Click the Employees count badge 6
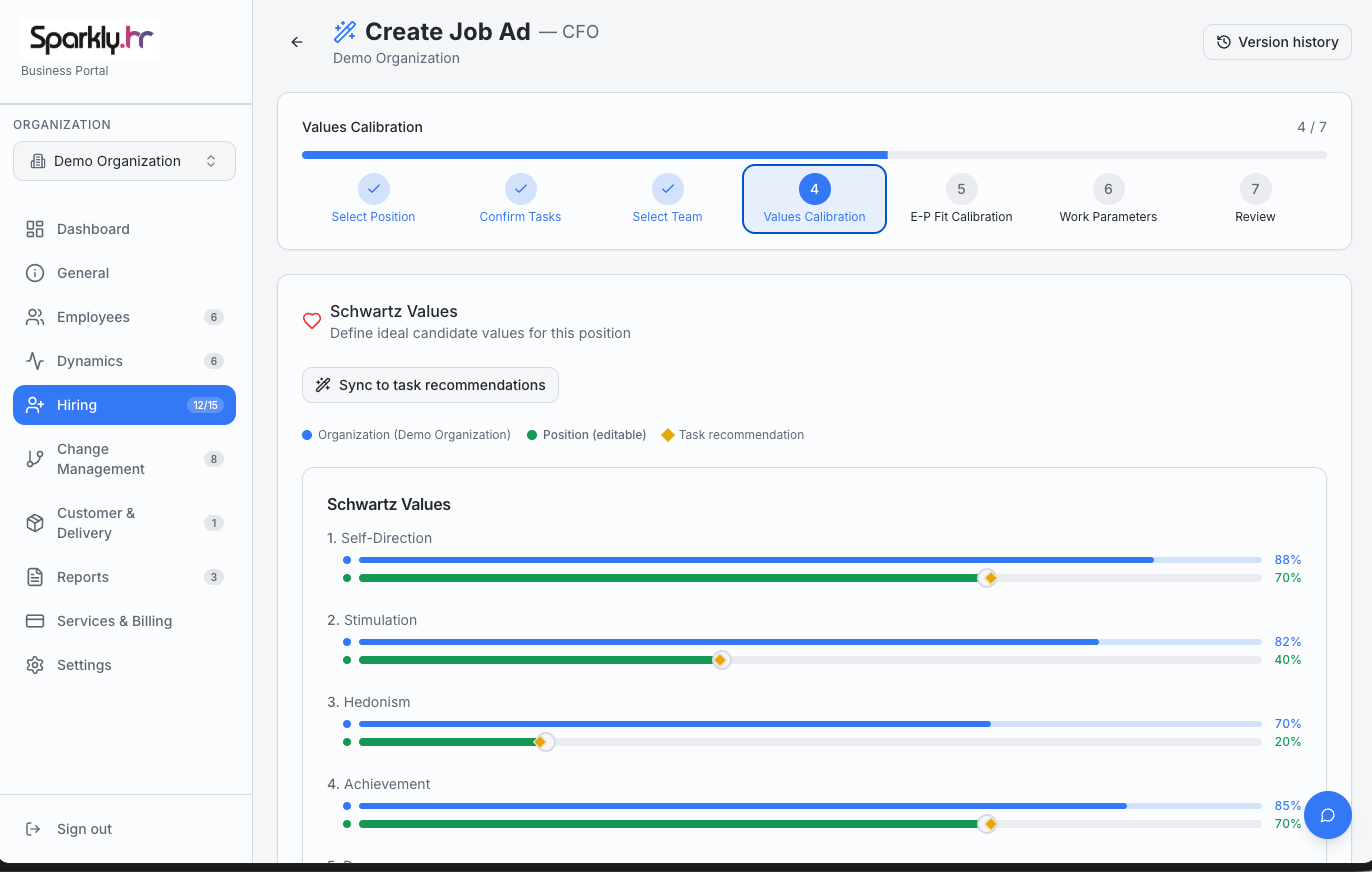 213,317
